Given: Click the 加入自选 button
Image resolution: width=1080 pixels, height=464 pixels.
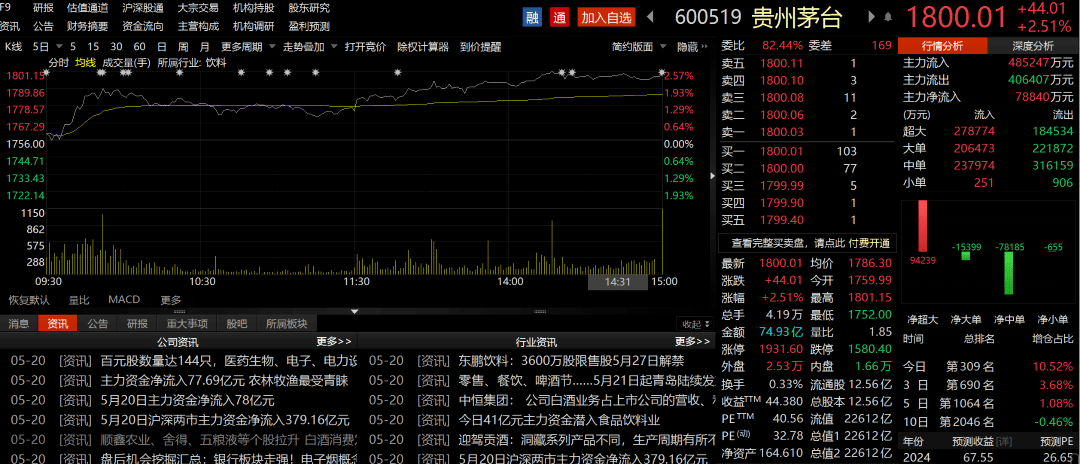Looking at the screenshot, I should click(x=606, y=17).
